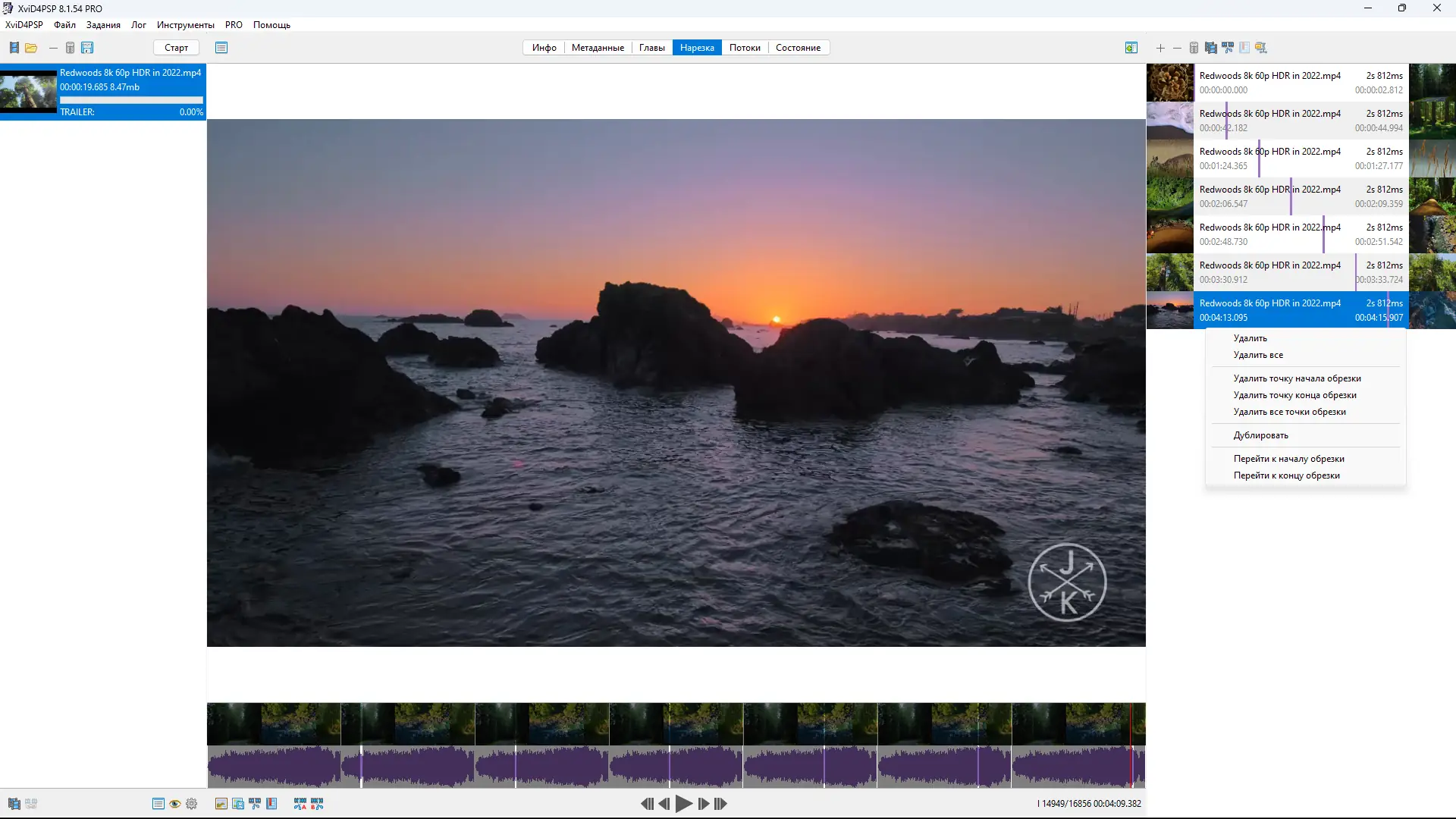Click the scissors-A cut icon at bottom
This screenshot has height=819, width=1456.
299,804
